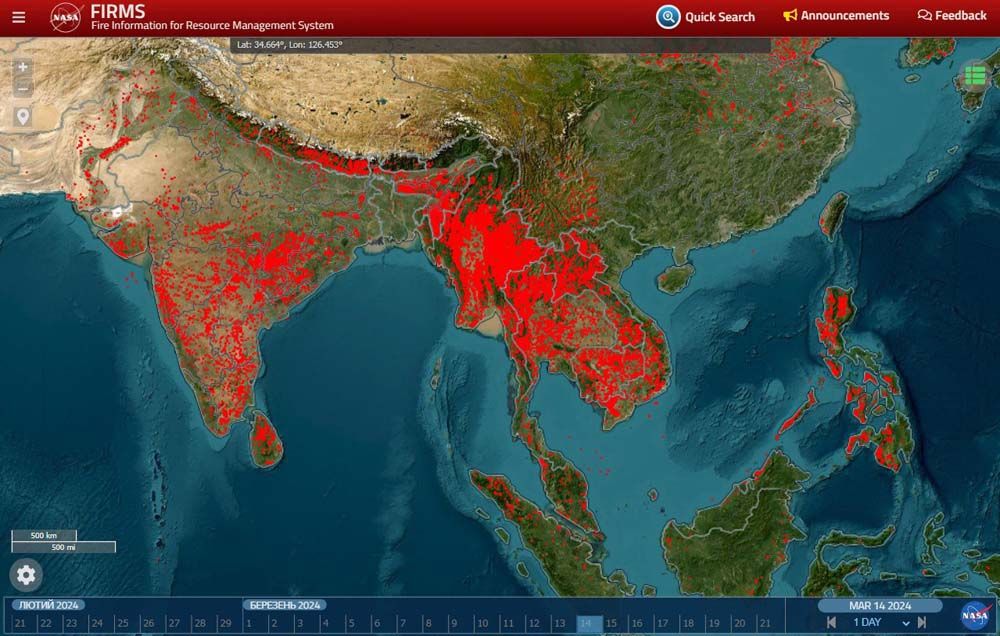The width and height of the screenshot is (1000, 636).
Task: Zoom out of the map
Action: [23, 88]
